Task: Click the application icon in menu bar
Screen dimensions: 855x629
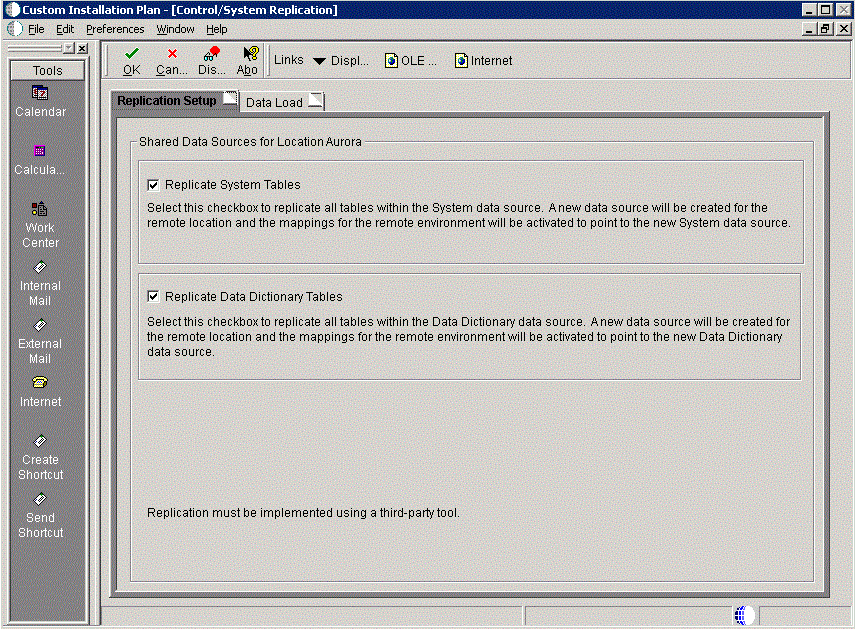Action: pyautogui.click(x=15, y=29)
